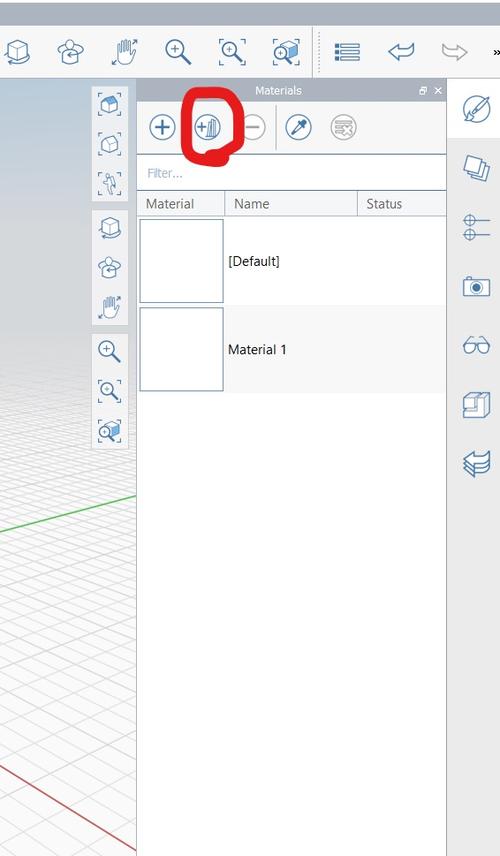Select Look Around in the horizontal main toolbar
The height and width of the screenshot is (856, 500).
point(70,52)
